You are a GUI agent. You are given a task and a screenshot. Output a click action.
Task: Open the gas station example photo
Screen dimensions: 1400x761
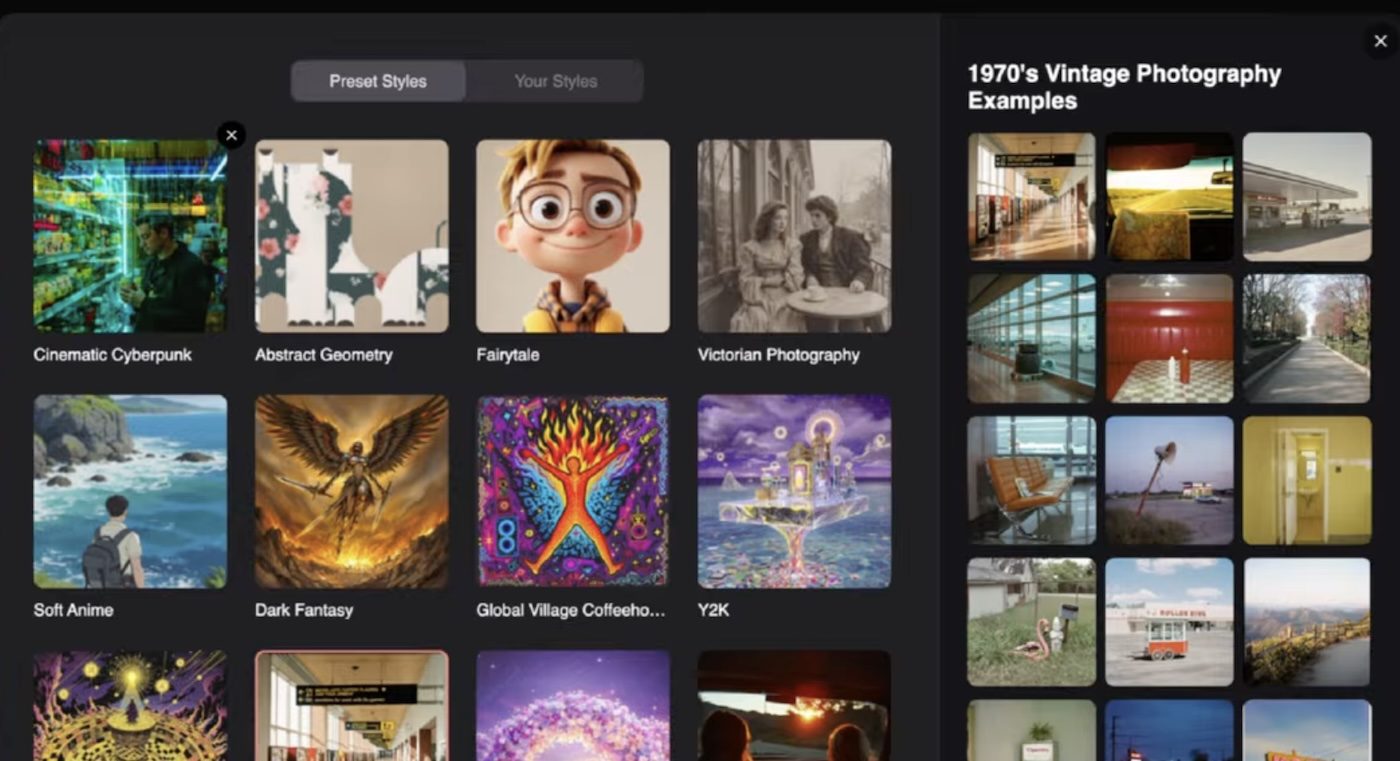1306,197
